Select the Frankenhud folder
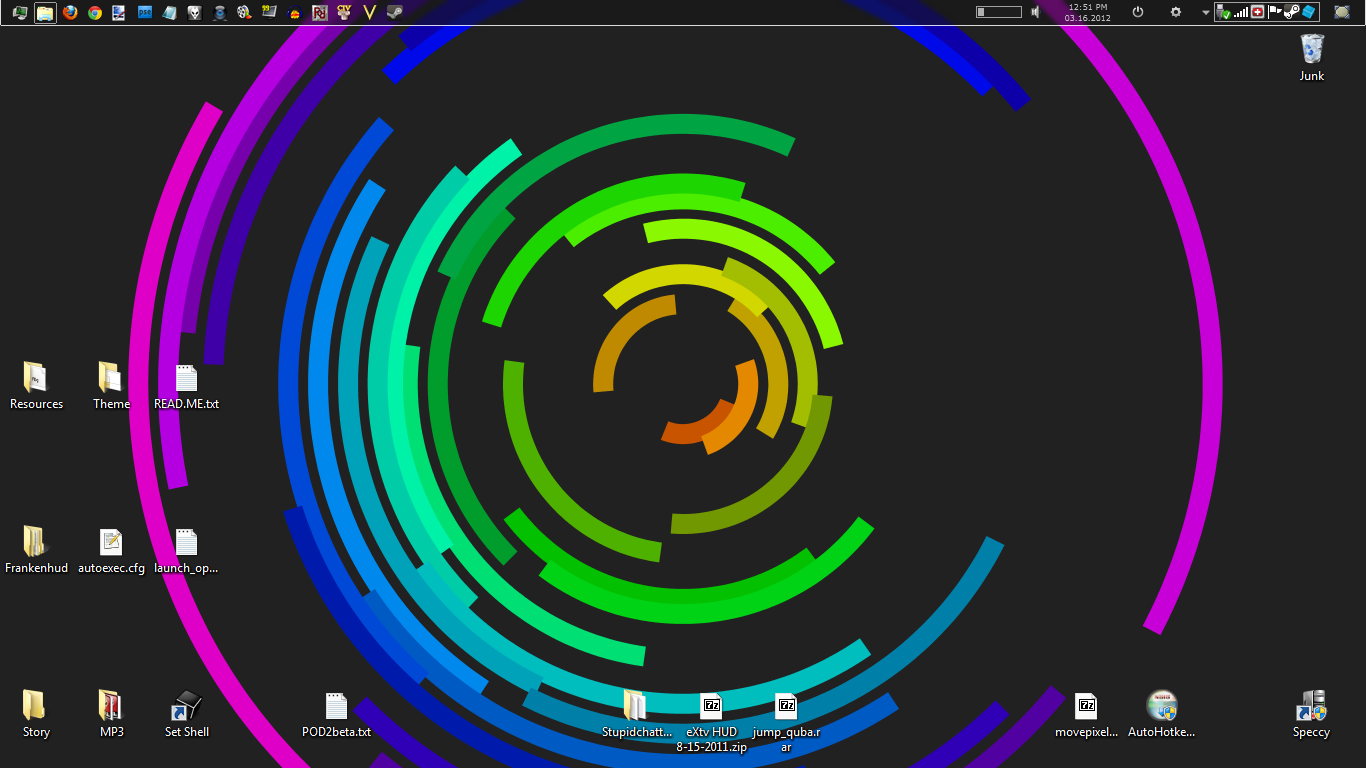The image size is (1366, 768). click(36, 550)
